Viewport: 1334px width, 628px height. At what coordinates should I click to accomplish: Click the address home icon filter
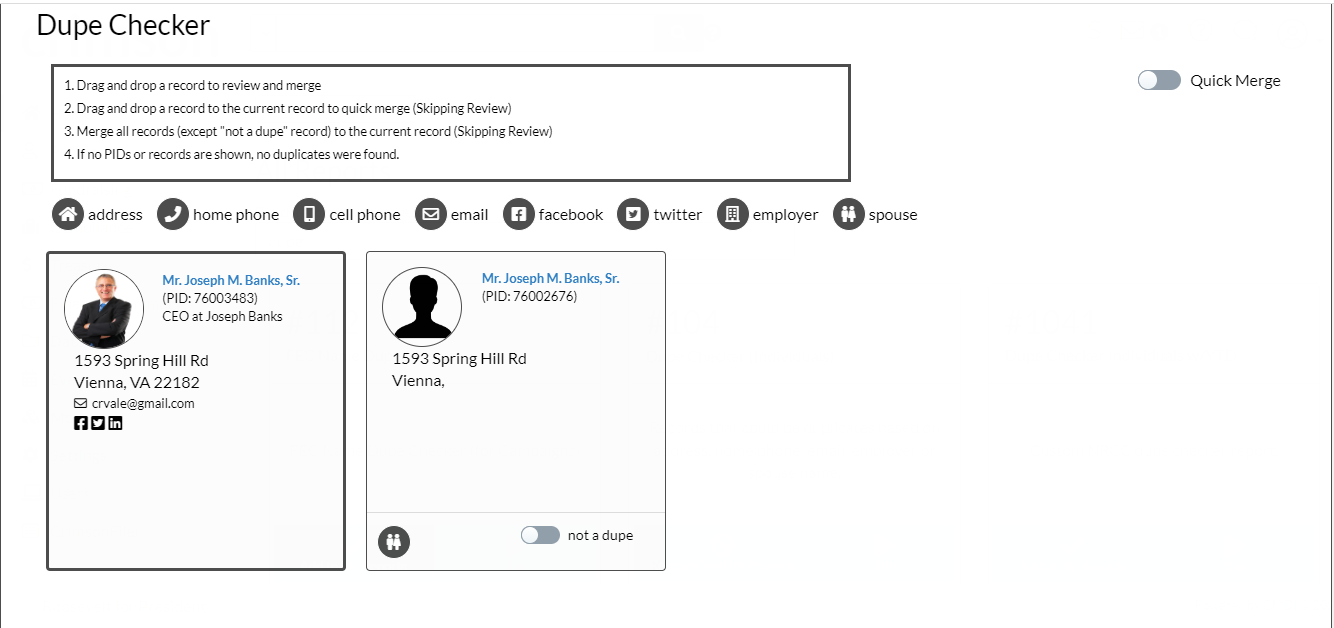(x=68, y=214)
